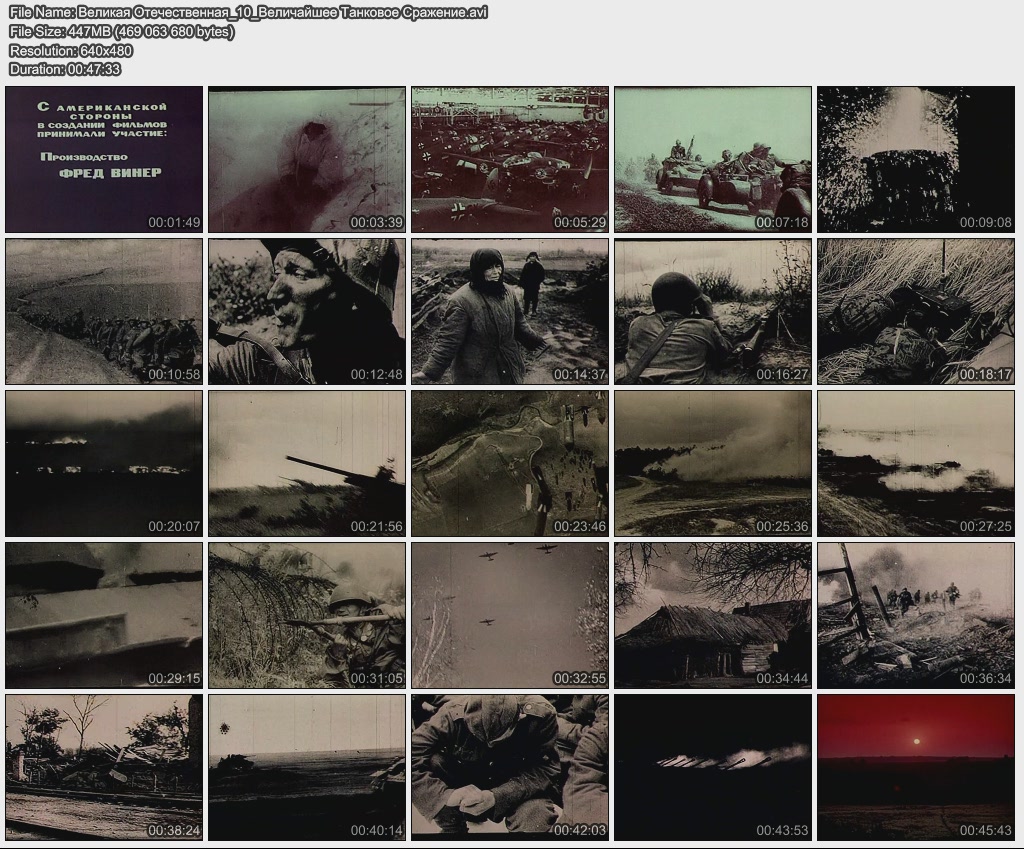Select the crouching soldier frame at 00:42:03
The image size is (1024, 849).
tap(510, 767)
